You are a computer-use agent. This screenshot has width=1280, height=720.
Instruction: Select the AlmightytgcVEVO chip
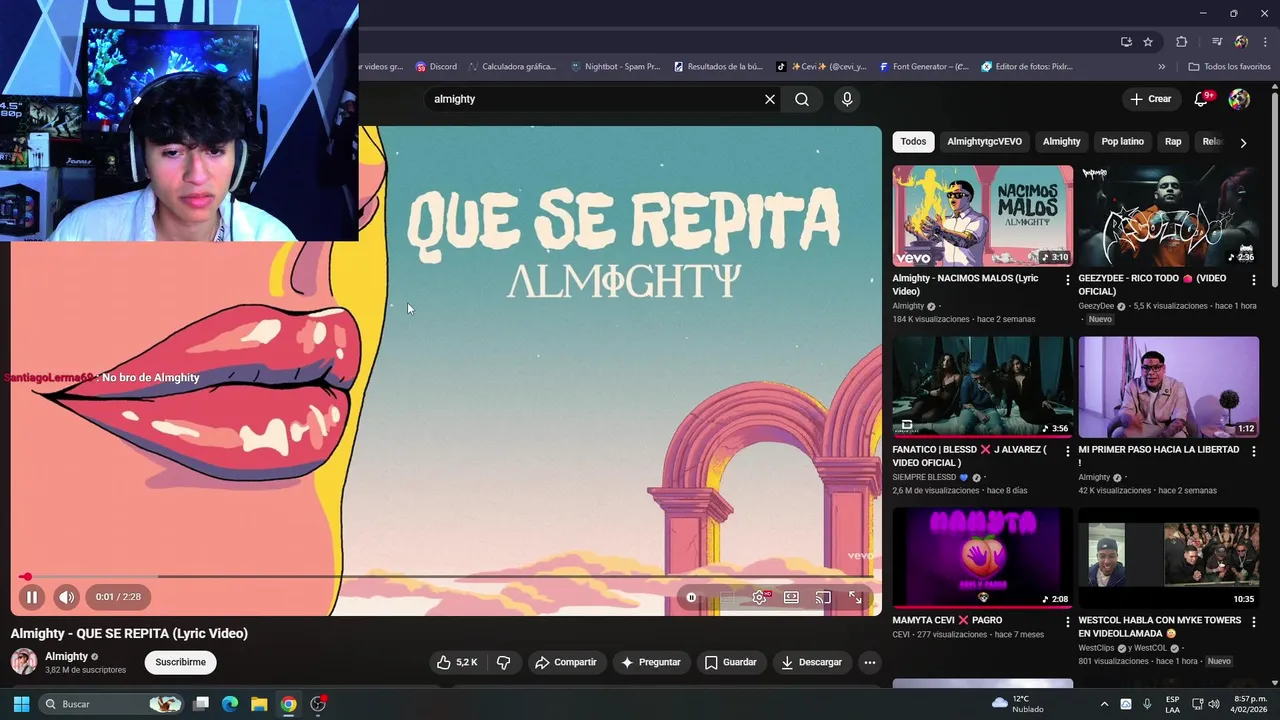984,142
